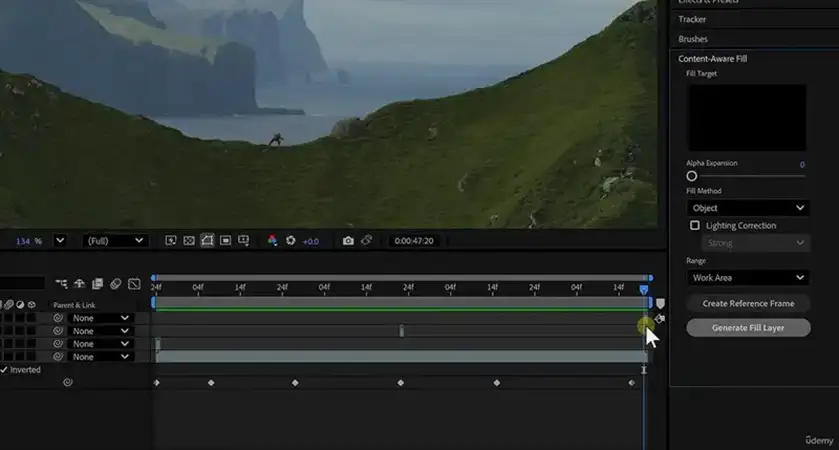Open the magnification ratio dropdown arrow

[x=60, y=241]
